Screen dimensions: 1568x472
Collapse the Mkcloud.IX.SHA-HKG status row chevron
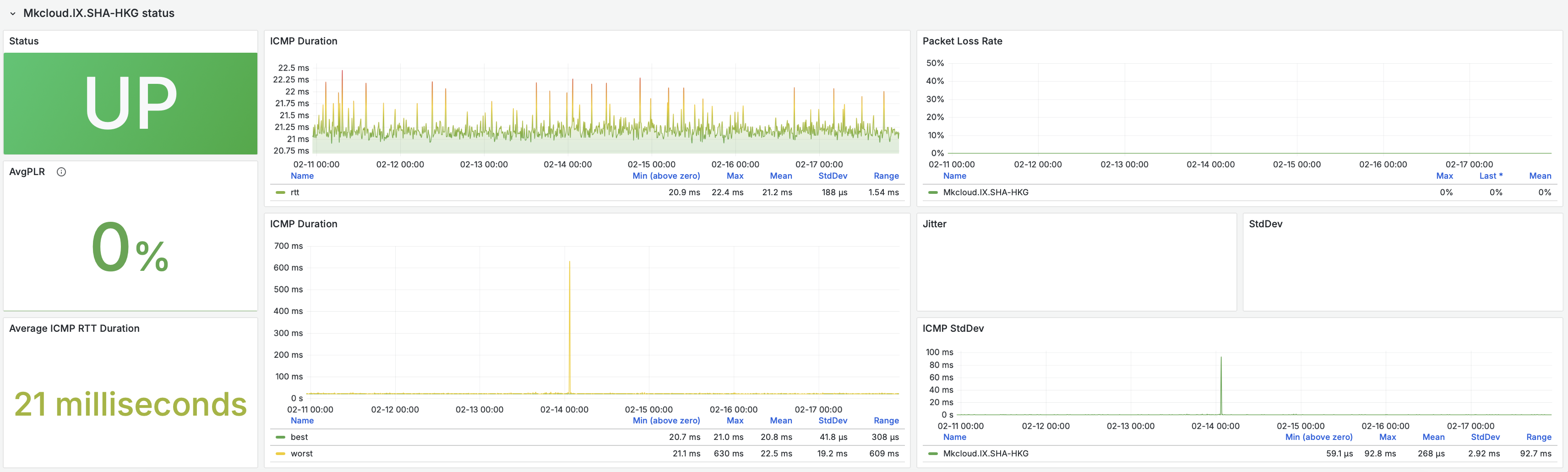pos(13,13)
